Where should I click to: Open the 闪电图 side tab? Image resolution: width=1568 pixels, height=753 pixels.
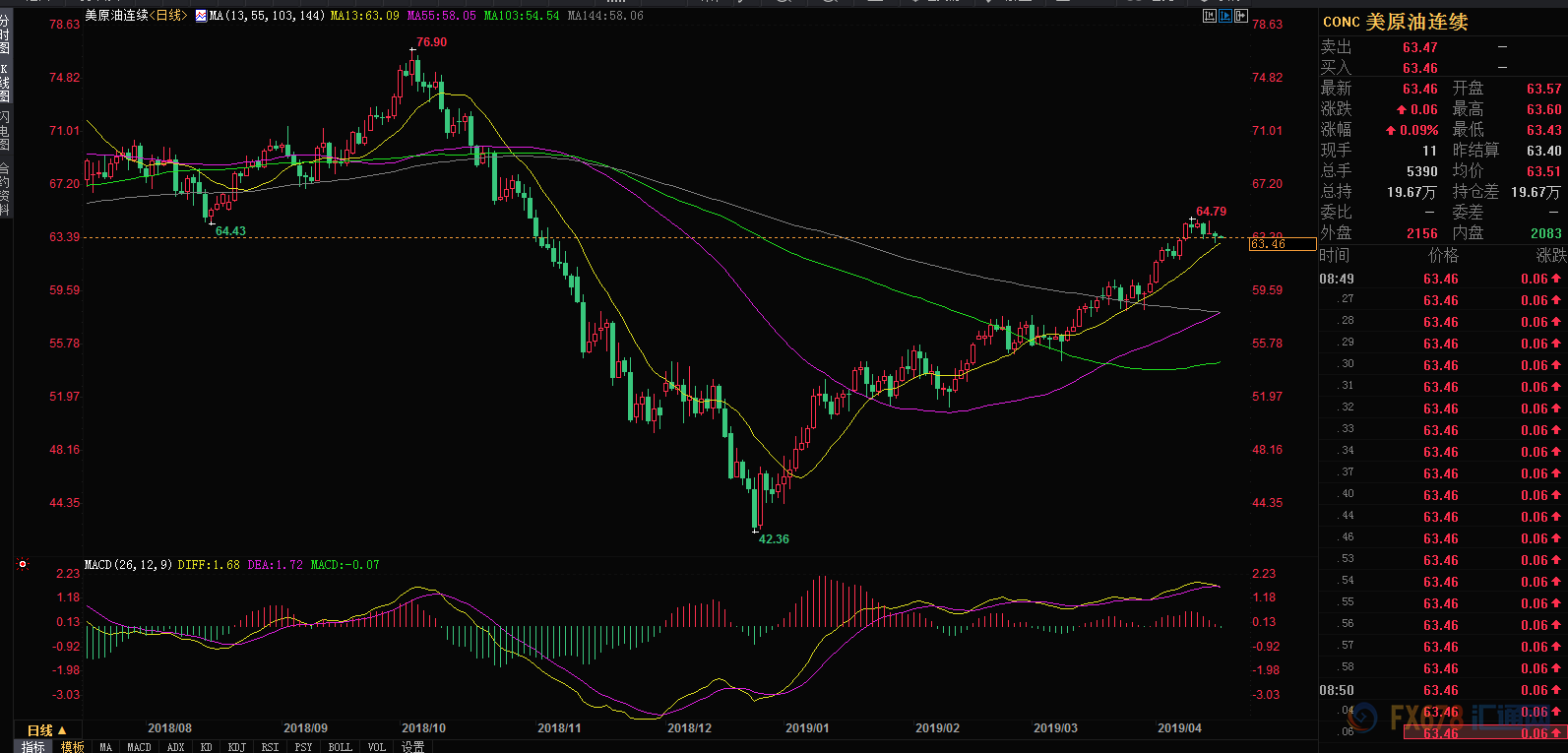point(5,130)
